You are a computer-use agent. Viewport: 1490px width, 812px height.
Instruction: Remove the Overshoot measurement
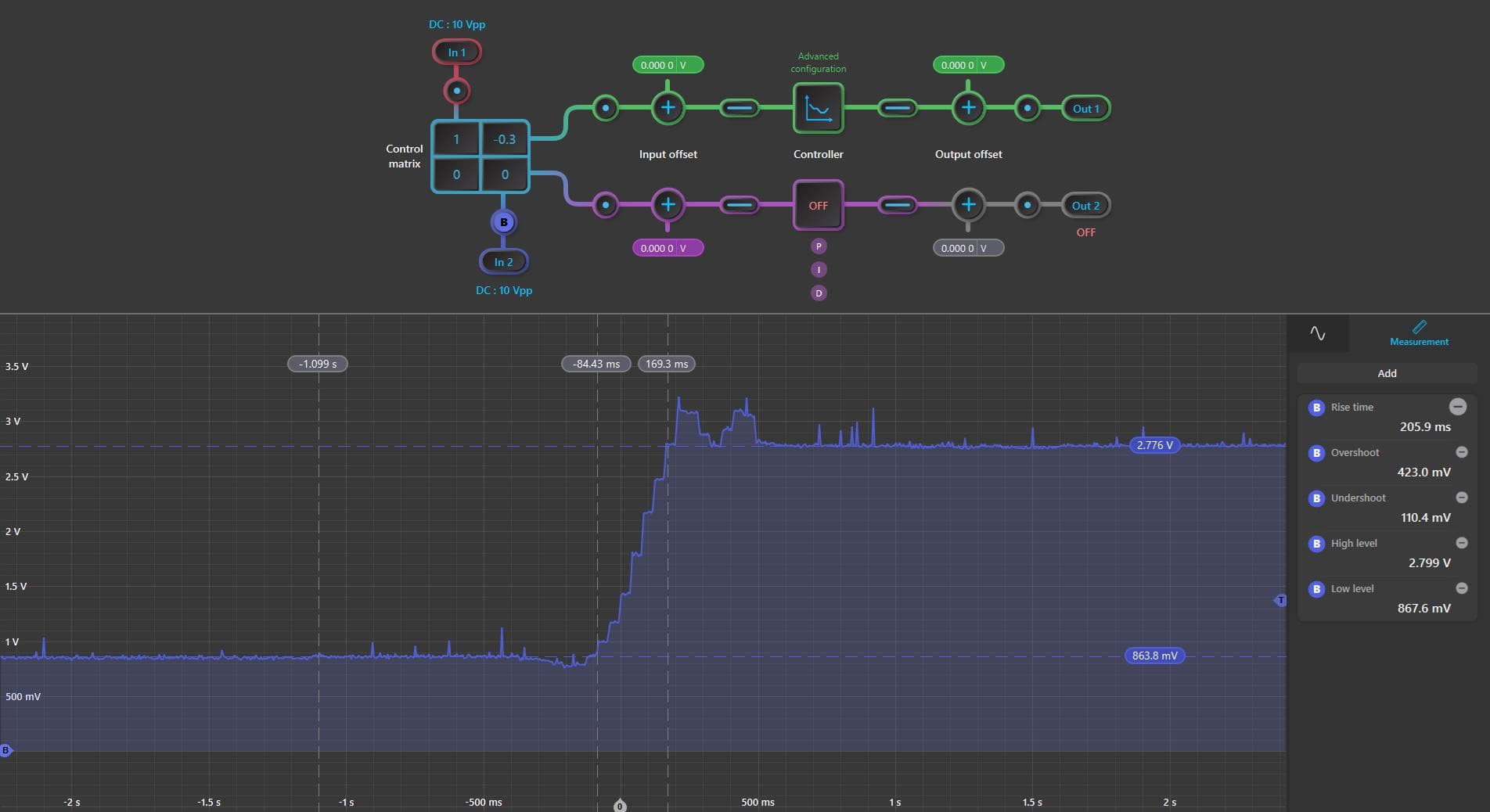[x=1461, y=452]
